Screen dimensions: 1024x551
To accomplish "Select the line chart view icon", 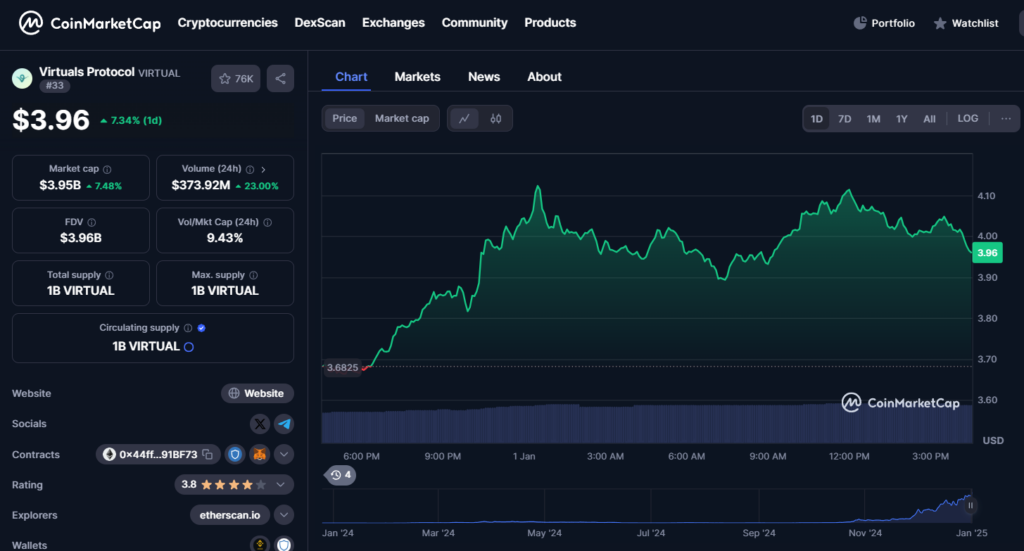I will 464,118.
